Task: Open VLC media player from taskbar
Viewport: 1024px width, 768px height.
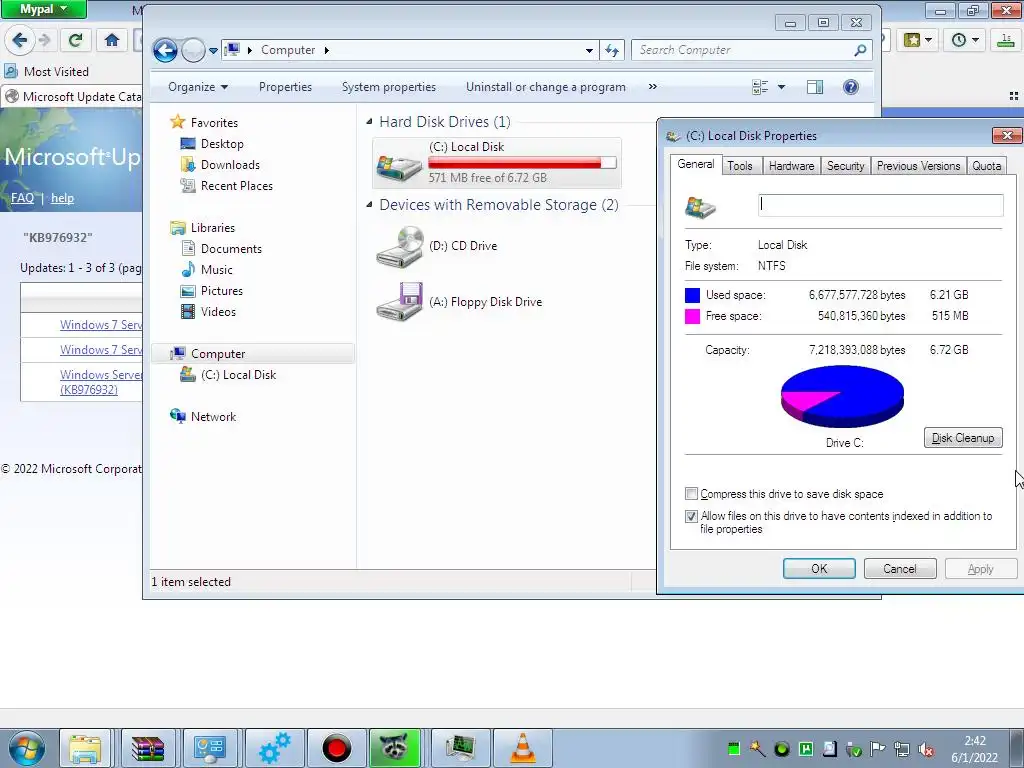Action: coord(522,748)
